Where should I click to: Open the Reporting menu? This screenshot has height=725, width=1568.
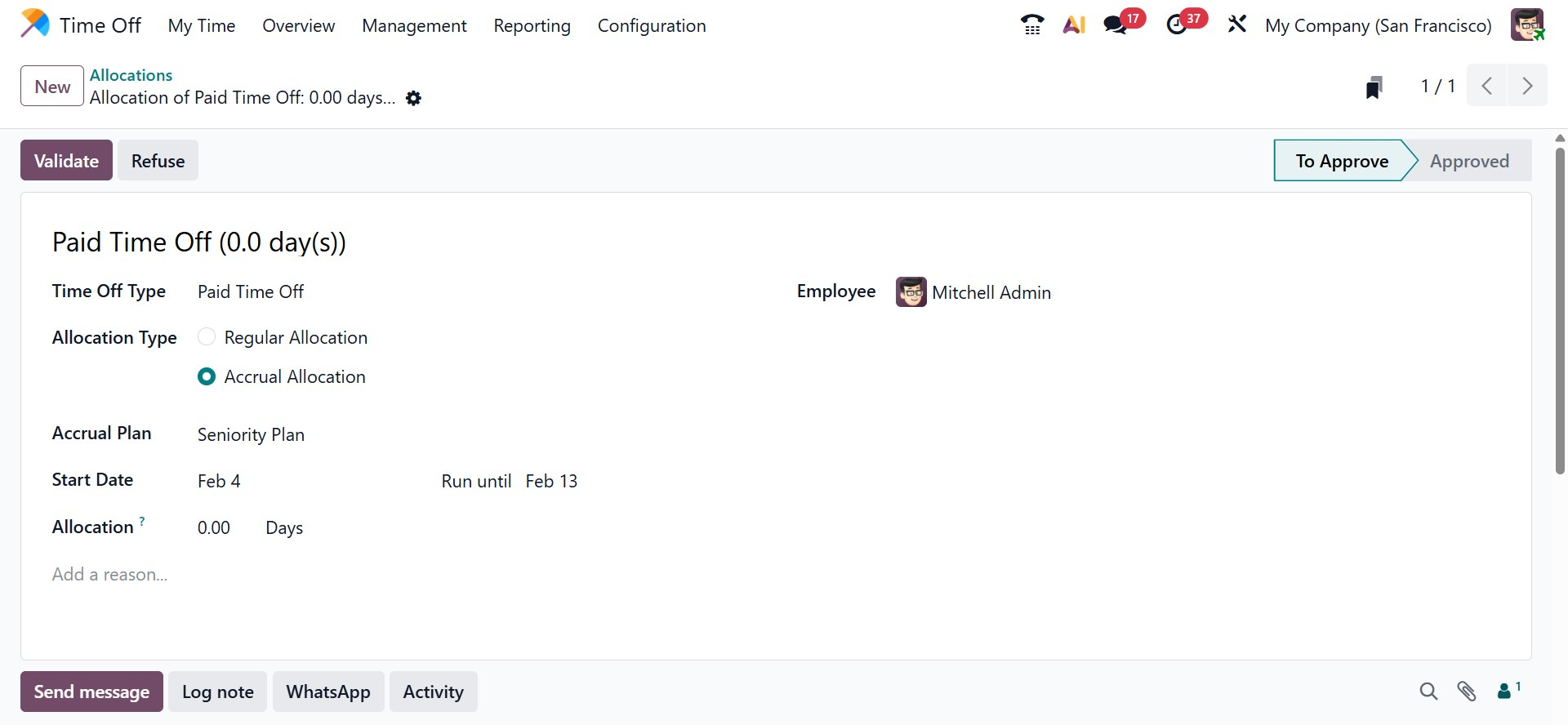point(532,25)
